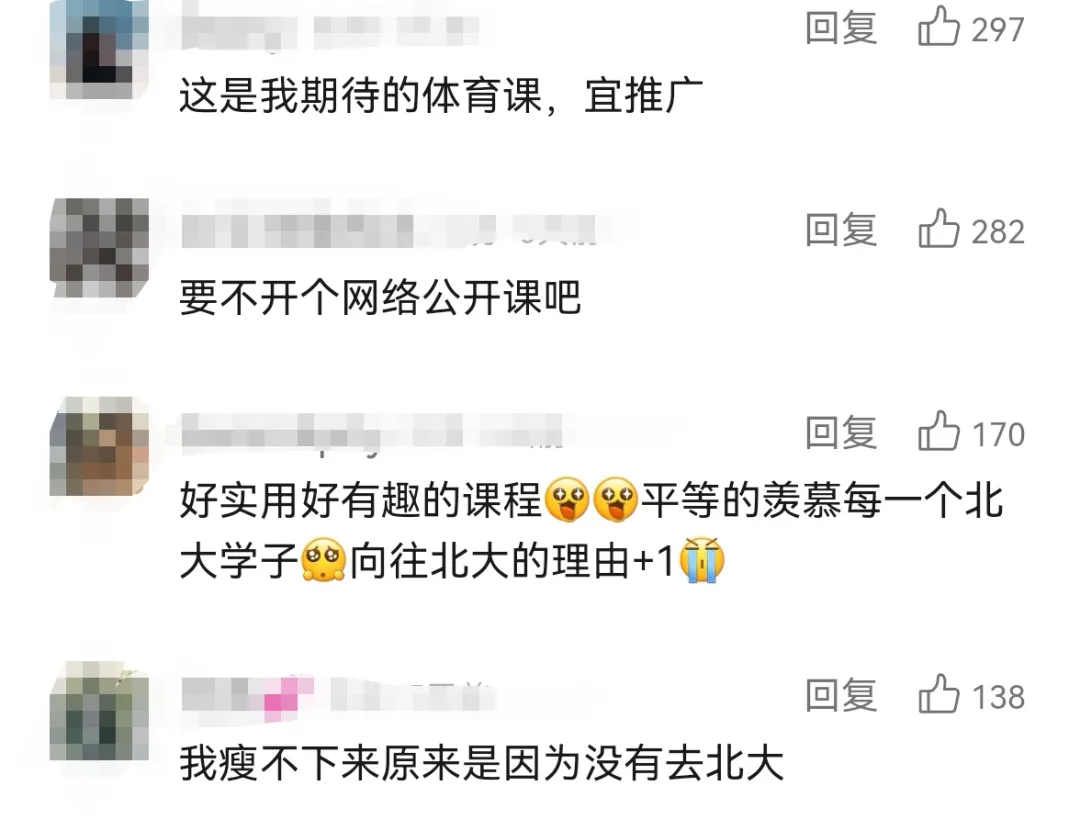1080x831 pixels.
Task: Tap thumbs-up icon beside 138
Action: (x=938, y=693)
